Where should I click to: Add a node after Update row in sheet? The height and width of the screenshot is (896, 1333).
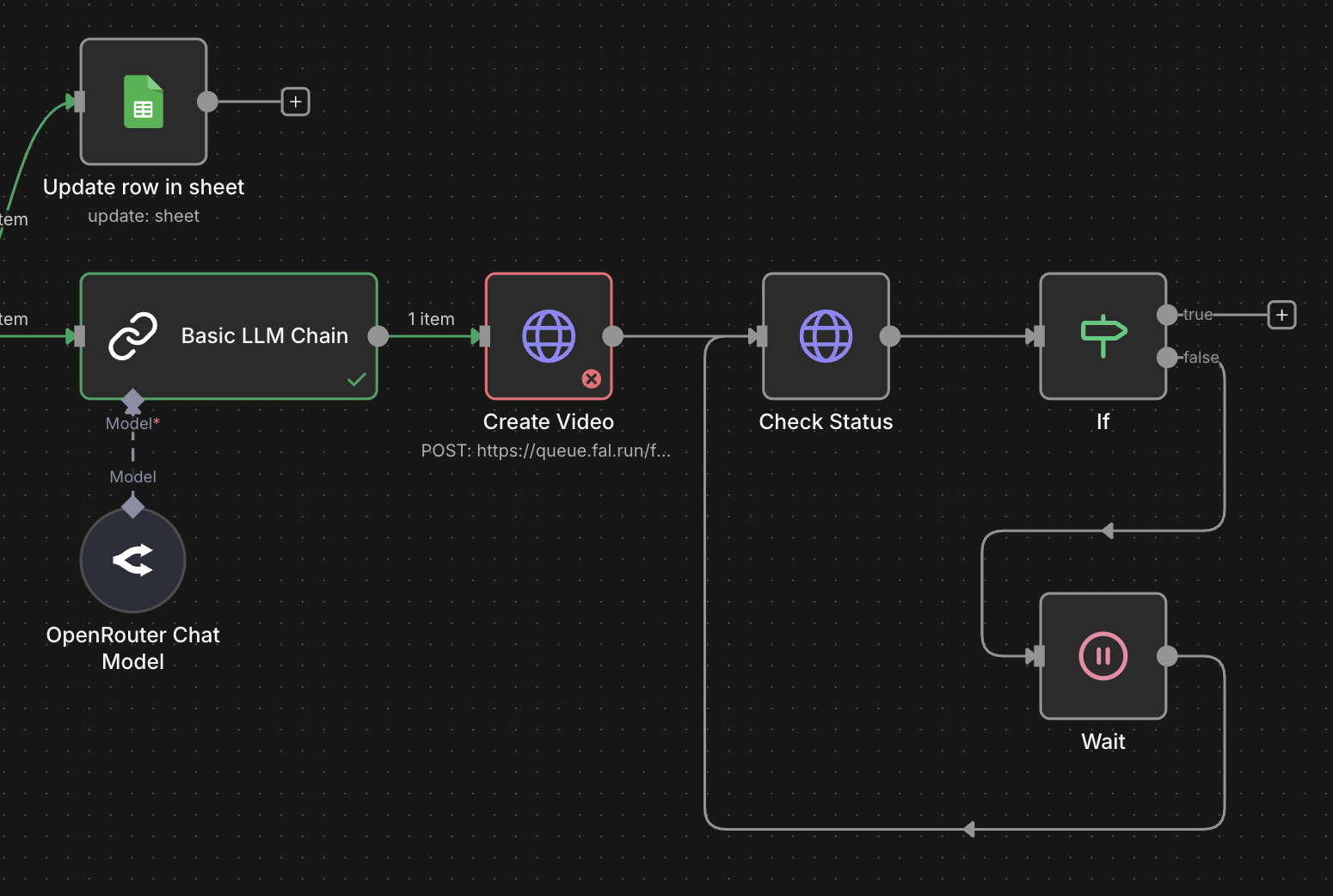click(296, 101)
